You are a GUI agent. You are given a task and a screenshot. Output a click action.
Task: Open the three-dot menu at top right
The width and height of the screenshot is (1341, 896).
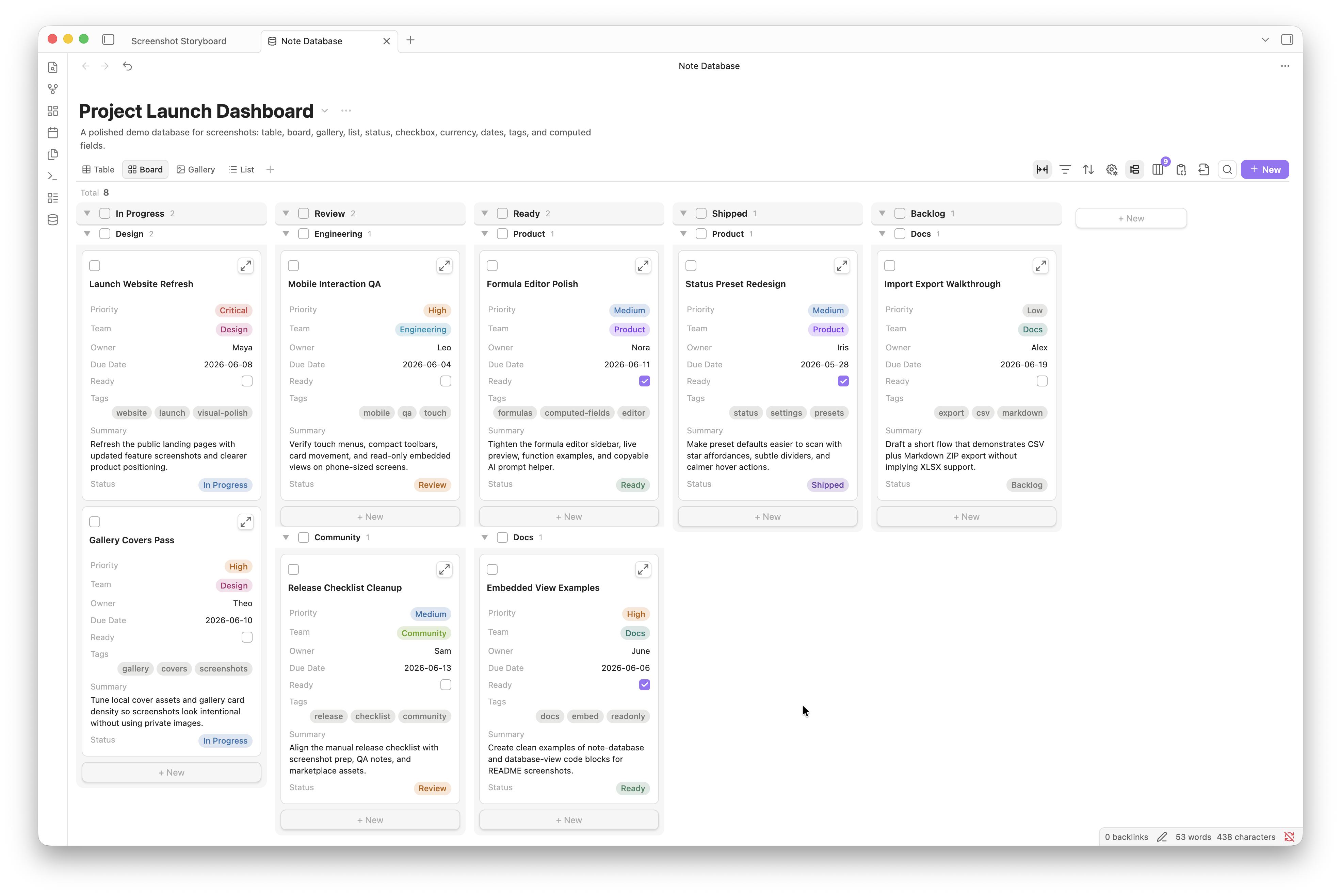[1285, 66]
